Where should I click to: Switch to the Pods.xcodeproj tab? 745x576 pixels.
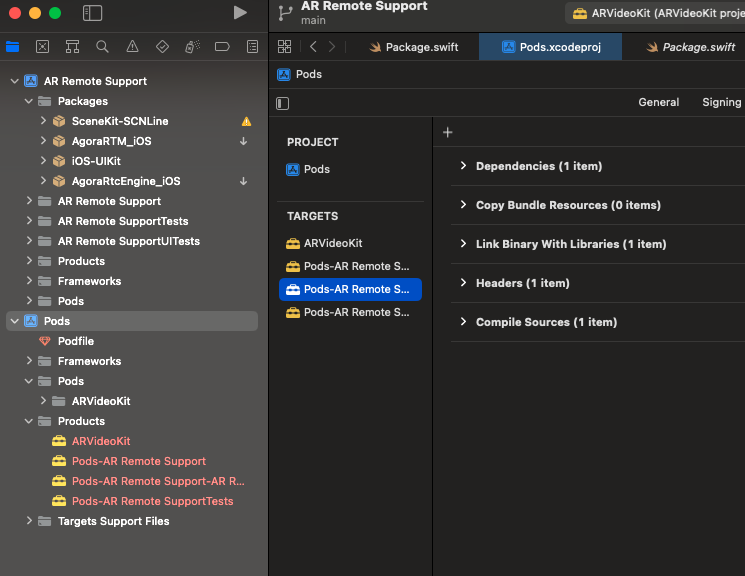[551, 47]
